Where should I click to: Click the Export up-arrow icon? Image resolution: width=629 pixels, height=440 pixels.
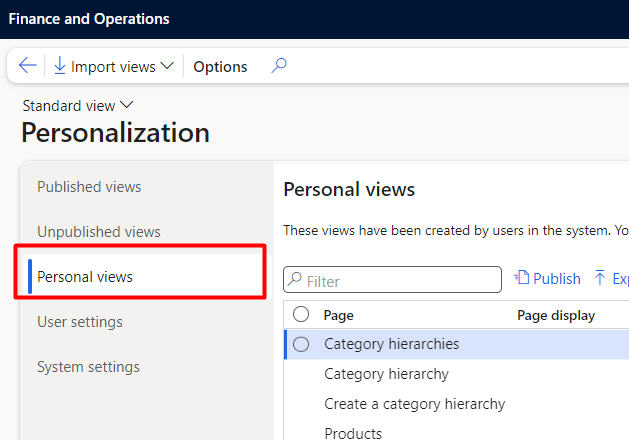click(x=600, y=278)
